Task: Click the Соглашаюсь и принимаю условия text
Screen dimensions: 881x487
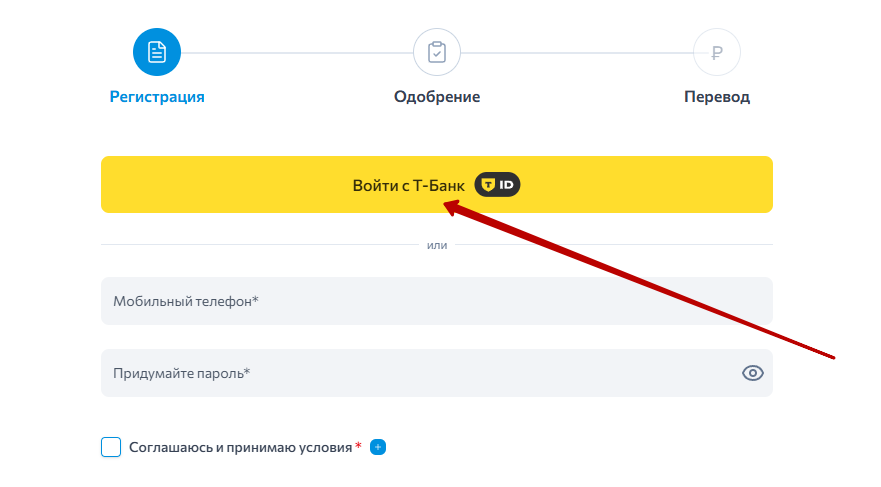Action: click(x=240, y=447)
